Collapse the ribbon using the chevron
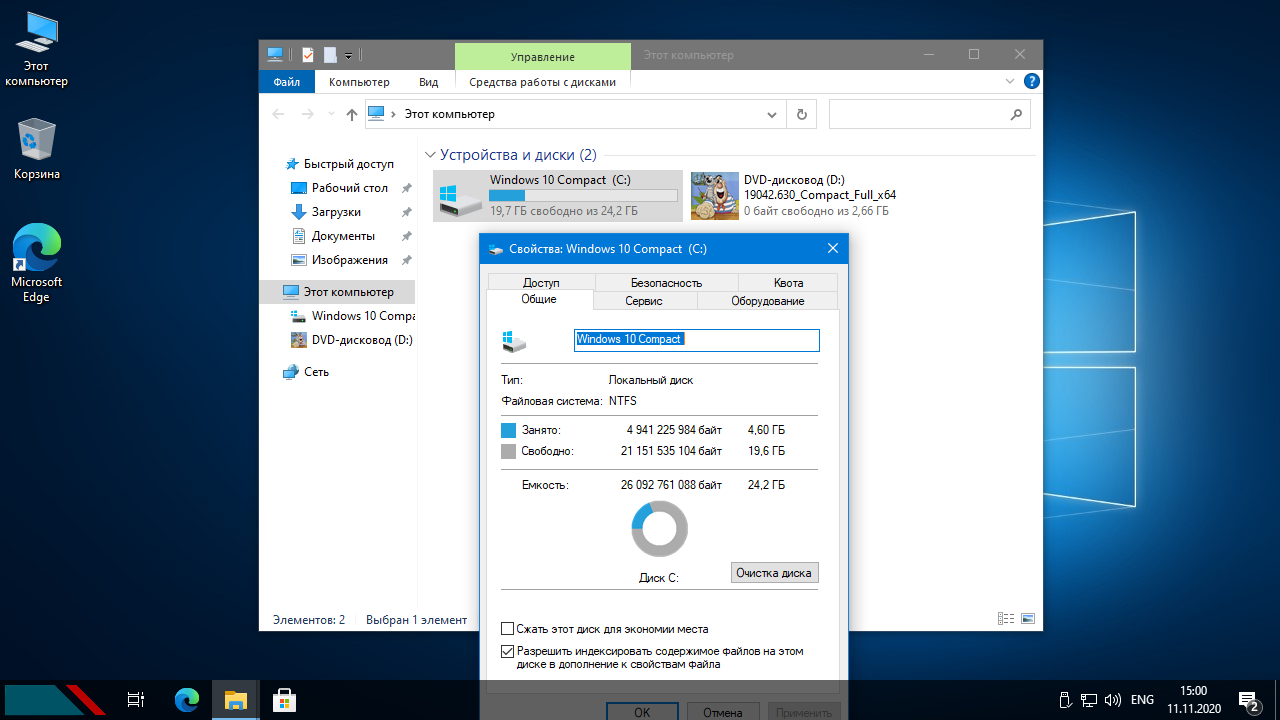 (1010, 81)
